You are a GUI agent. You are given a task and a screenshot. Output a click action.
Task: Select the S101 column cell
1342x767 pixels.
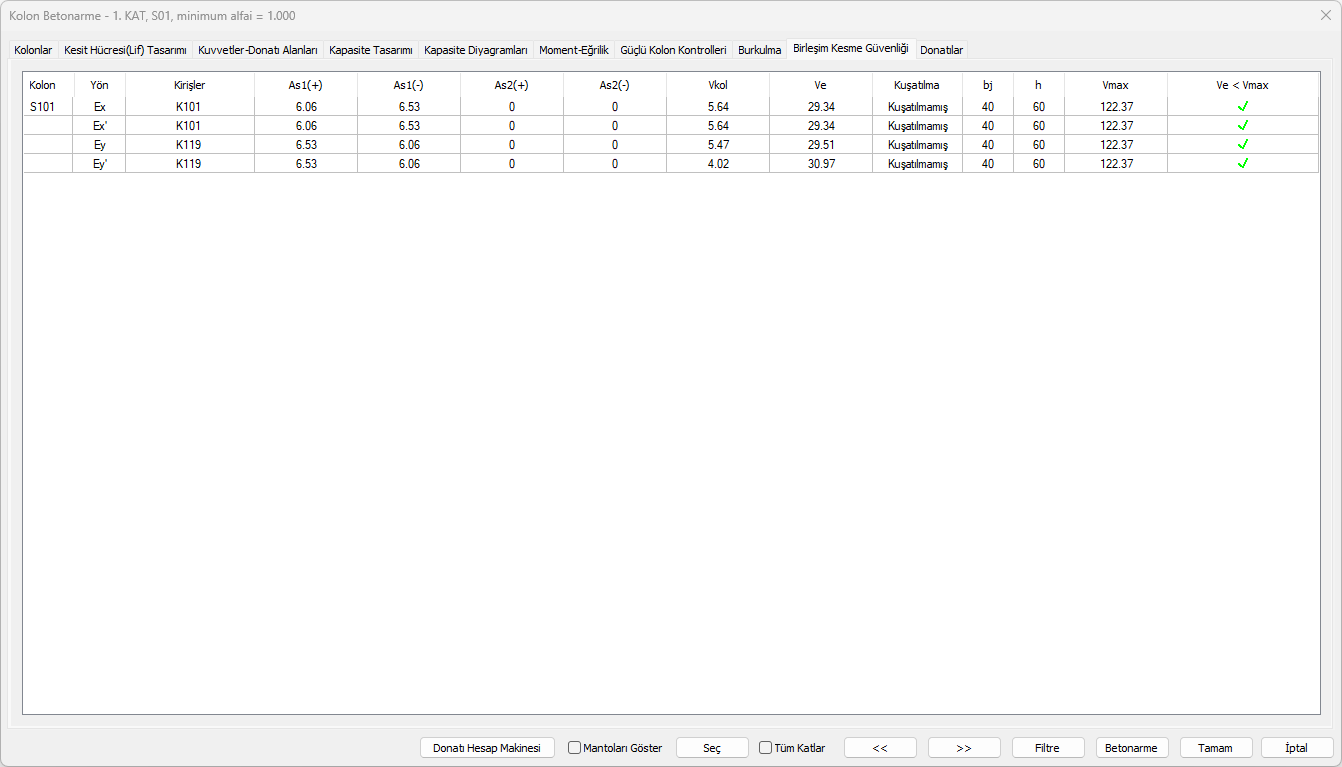[43, 107]
